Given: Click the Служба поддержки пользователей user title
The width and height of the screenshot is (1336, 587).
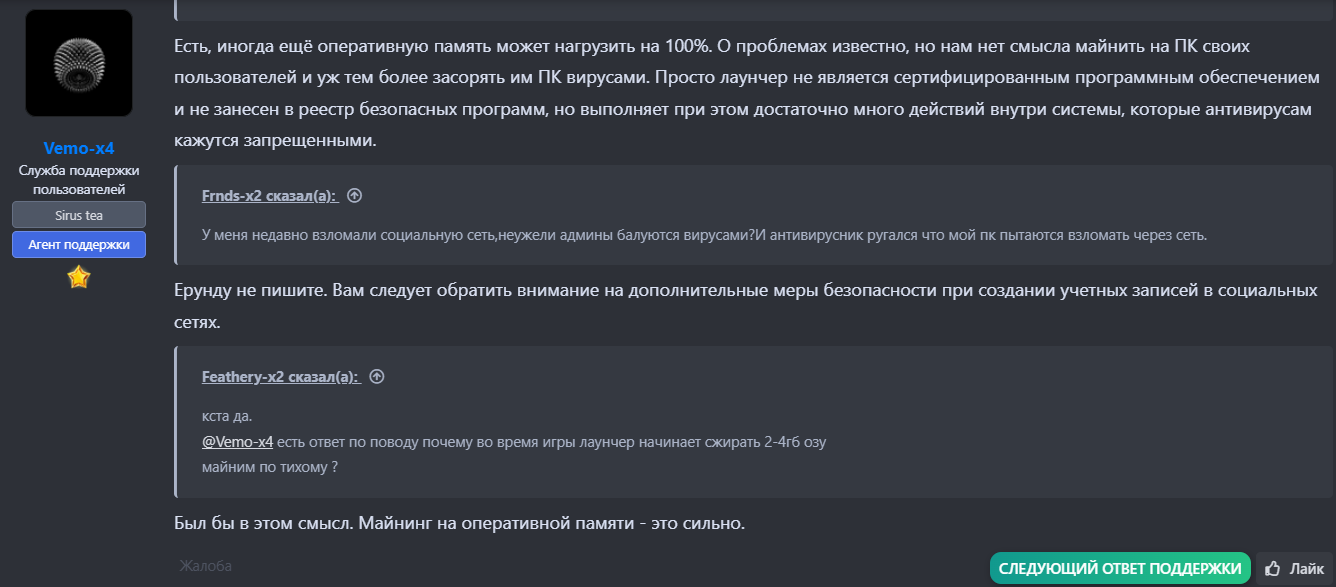Looking at the screenshot, I should click(x=79, y=179).
